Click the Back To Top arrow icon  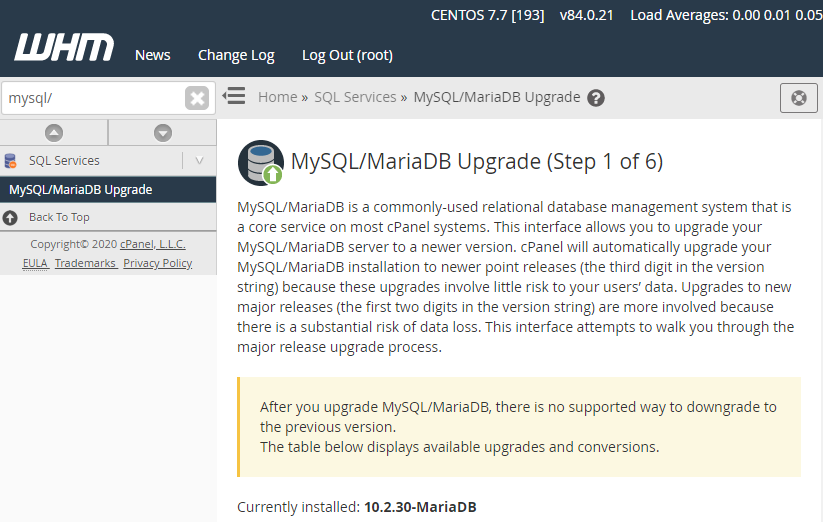coord(10,217)
